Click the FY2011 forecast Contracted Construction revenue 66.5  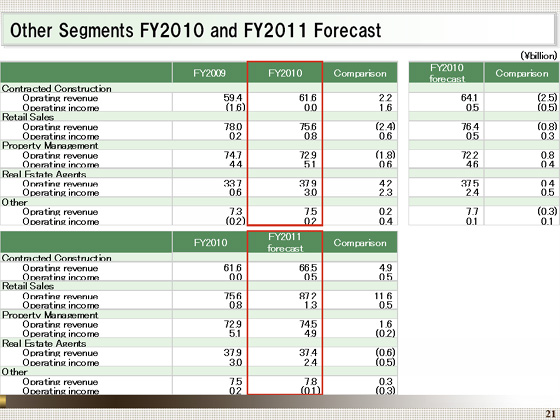[308, 268]
